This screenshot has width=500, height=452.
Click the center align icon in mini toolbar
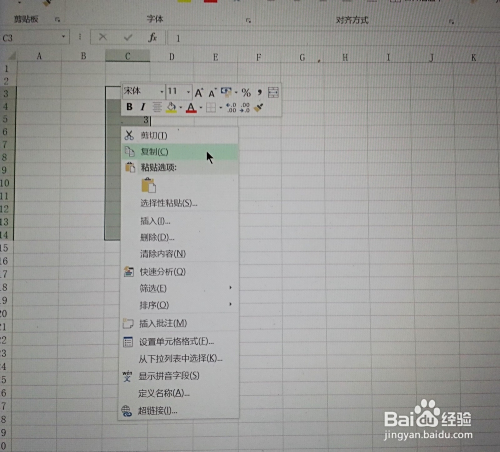tap(157, 107)
